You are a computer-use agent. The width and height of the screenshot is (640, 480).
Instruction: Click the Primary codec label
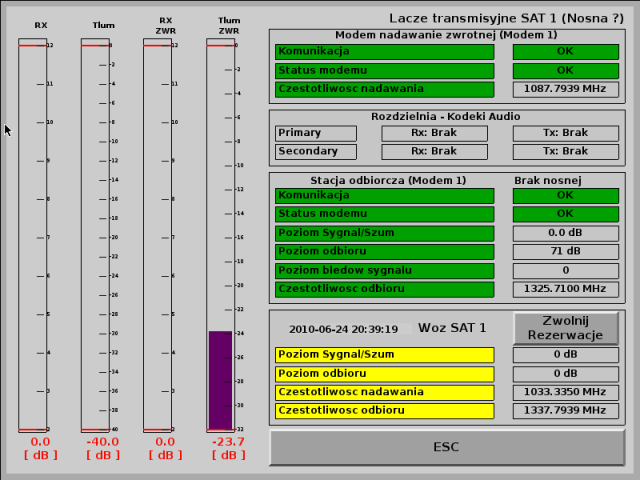(316, 133)
